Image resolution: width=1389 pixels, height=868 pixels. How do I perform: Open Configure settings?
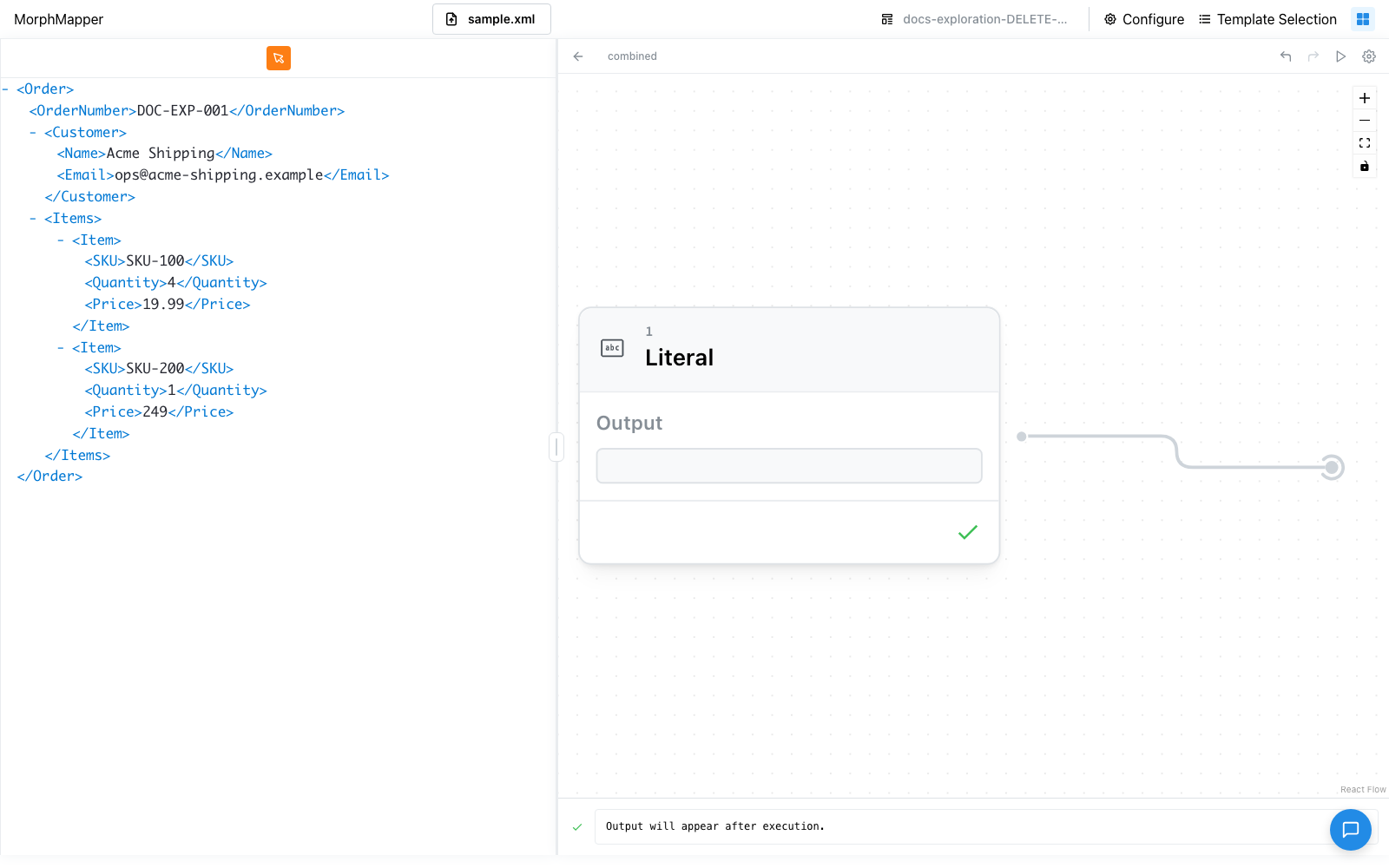coord(1144,19)
